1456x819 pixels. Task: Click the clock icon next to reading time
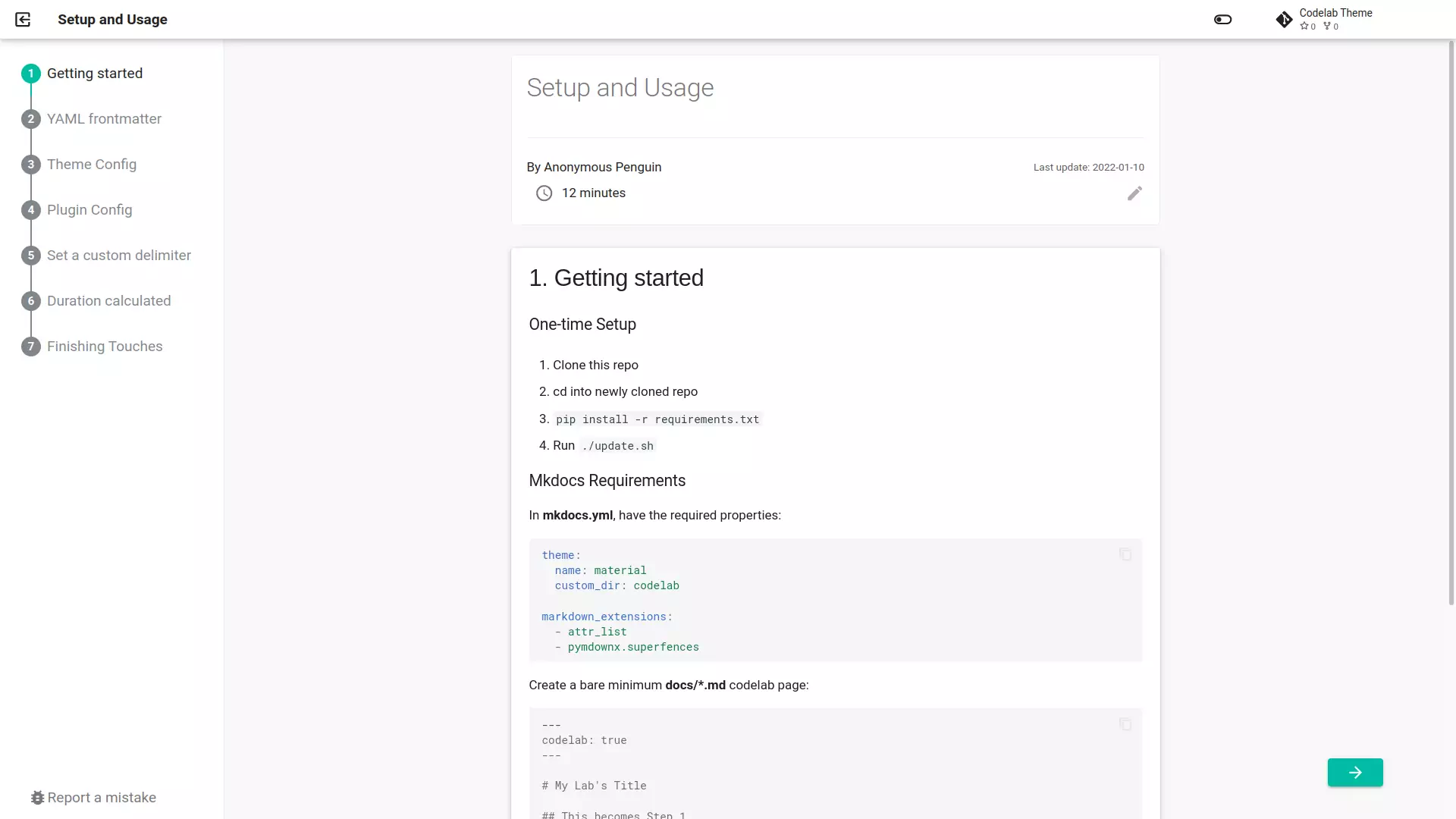coord(543,192)
